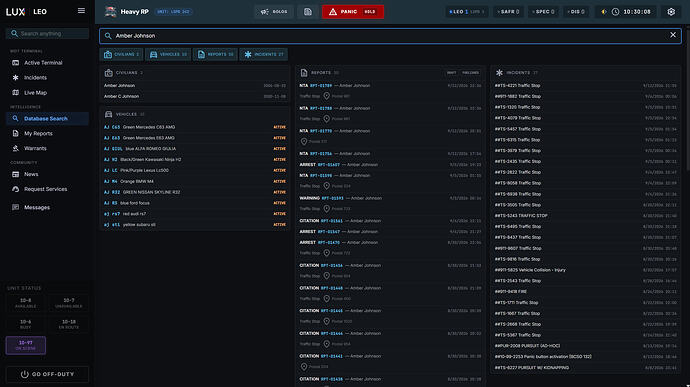Click the location pin under RPT-01789
This screenshot has height=387, width=690.
327,96
